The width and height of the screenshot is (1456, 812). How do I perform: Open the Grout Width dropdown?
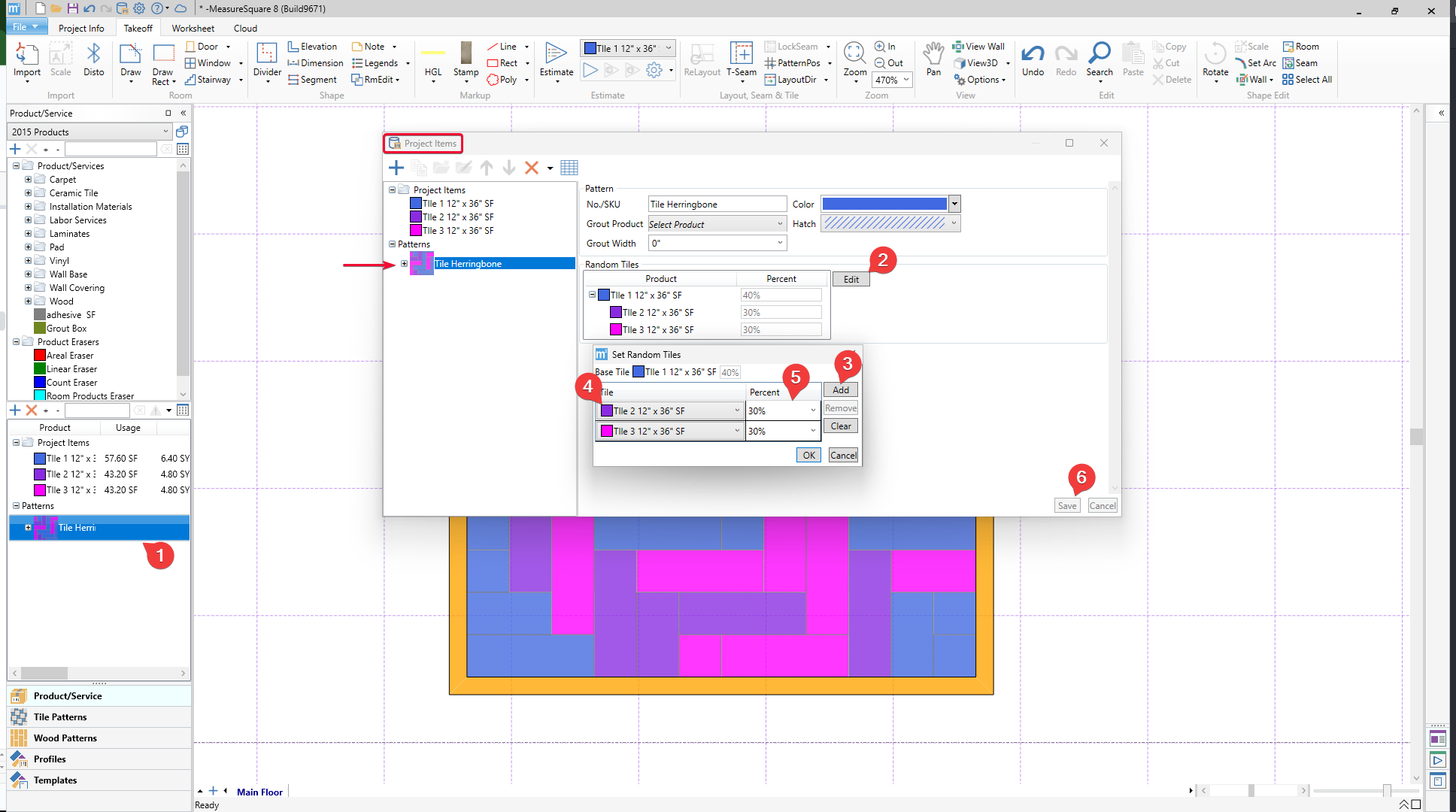[x=780, y=243]
